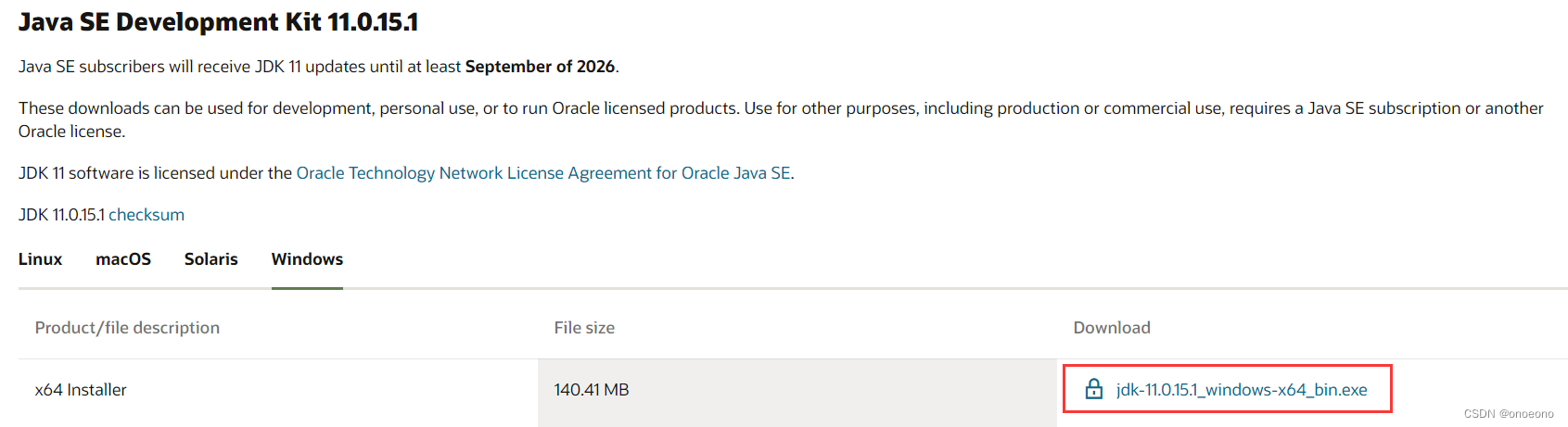Click the Java SE Development Kit 11.0.15.1 heading

tap(218, 22)
